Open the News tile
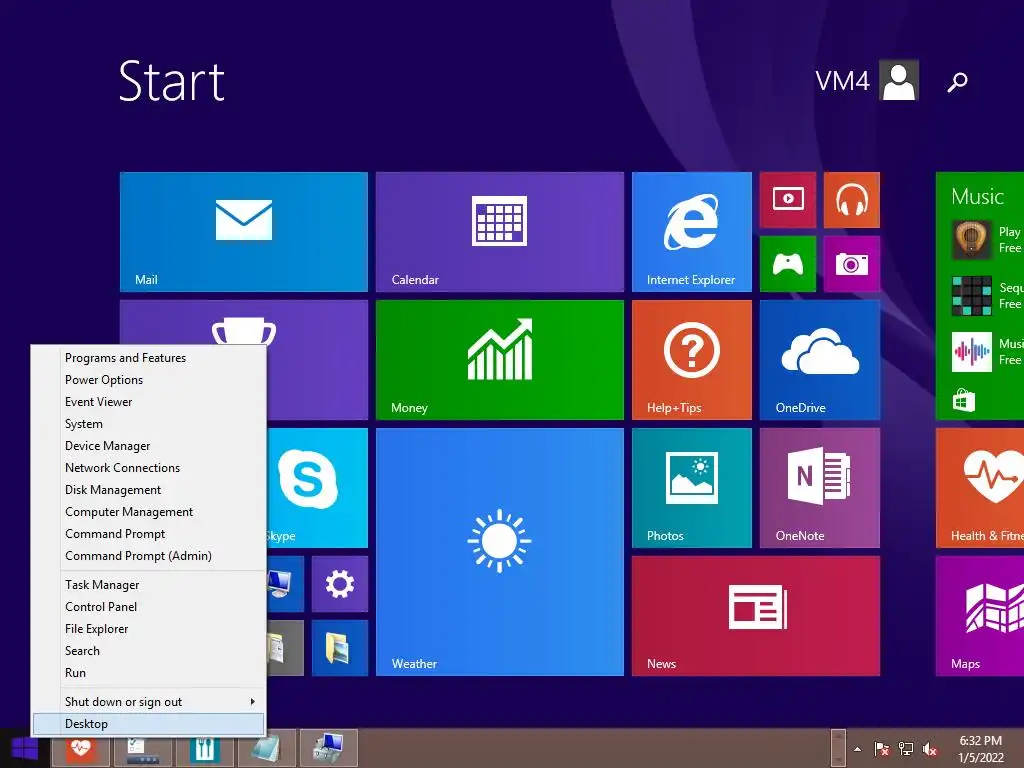The height and width of the screenshot is (768, 1024). click(756, 616)
